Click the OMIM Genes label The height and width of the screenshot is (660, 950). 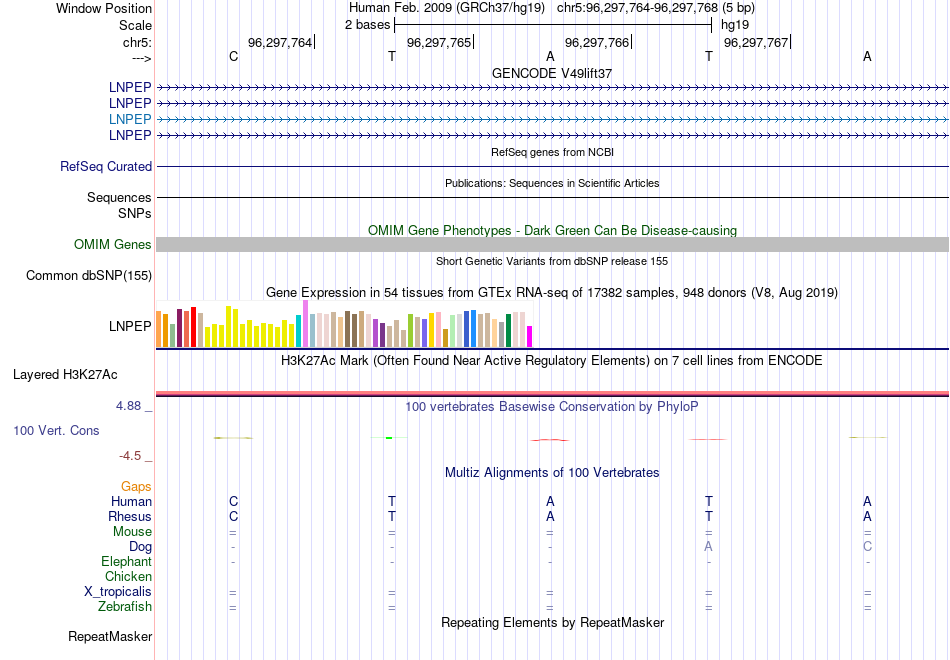(x=113, y=244)
